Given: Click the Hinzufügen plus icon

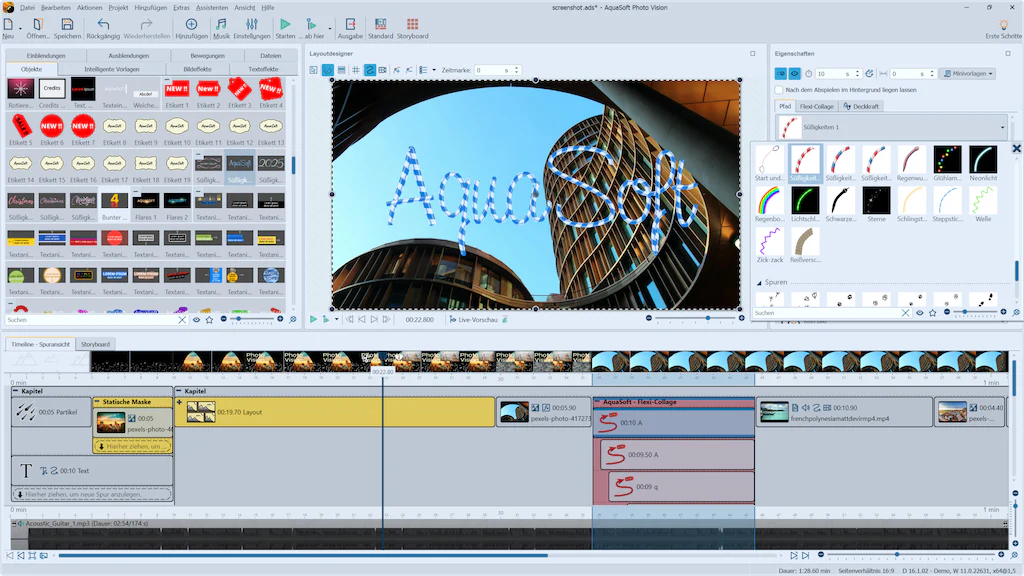Looking at the screenshot, I should coord(191,25).
